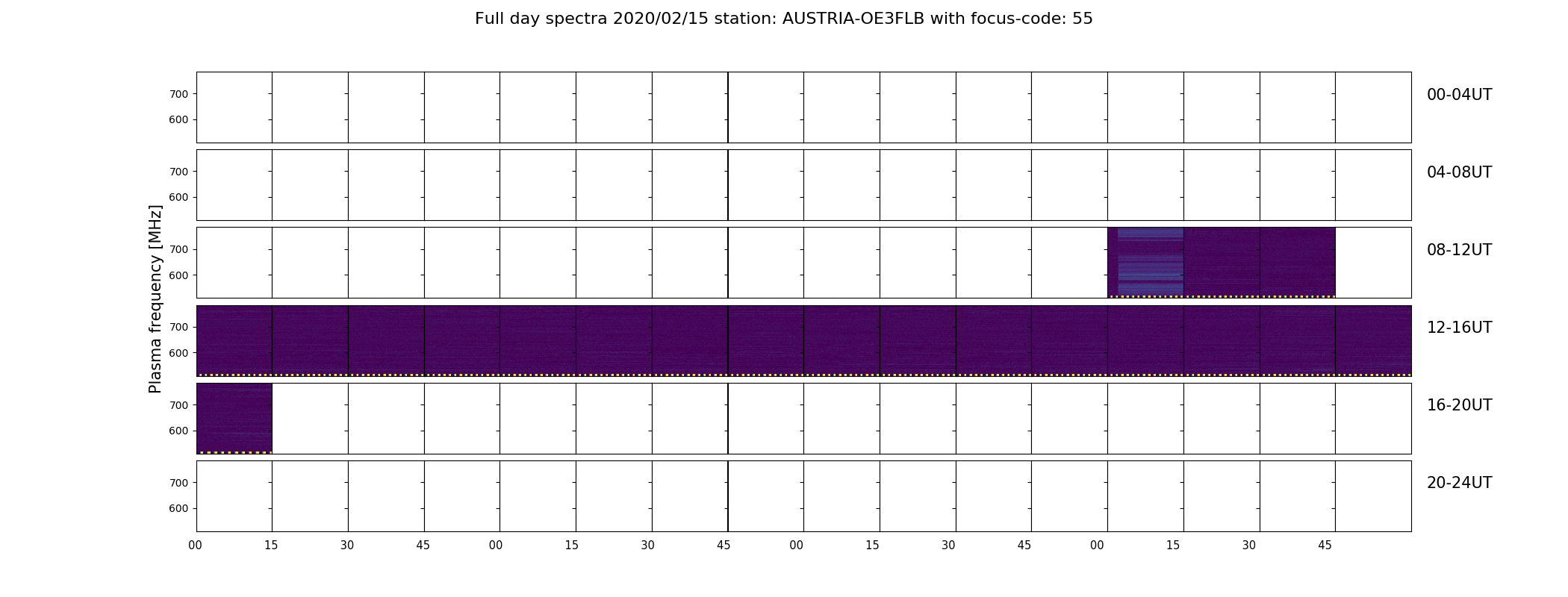Select the "08-12UT" row label

[x=1459, y=250]
